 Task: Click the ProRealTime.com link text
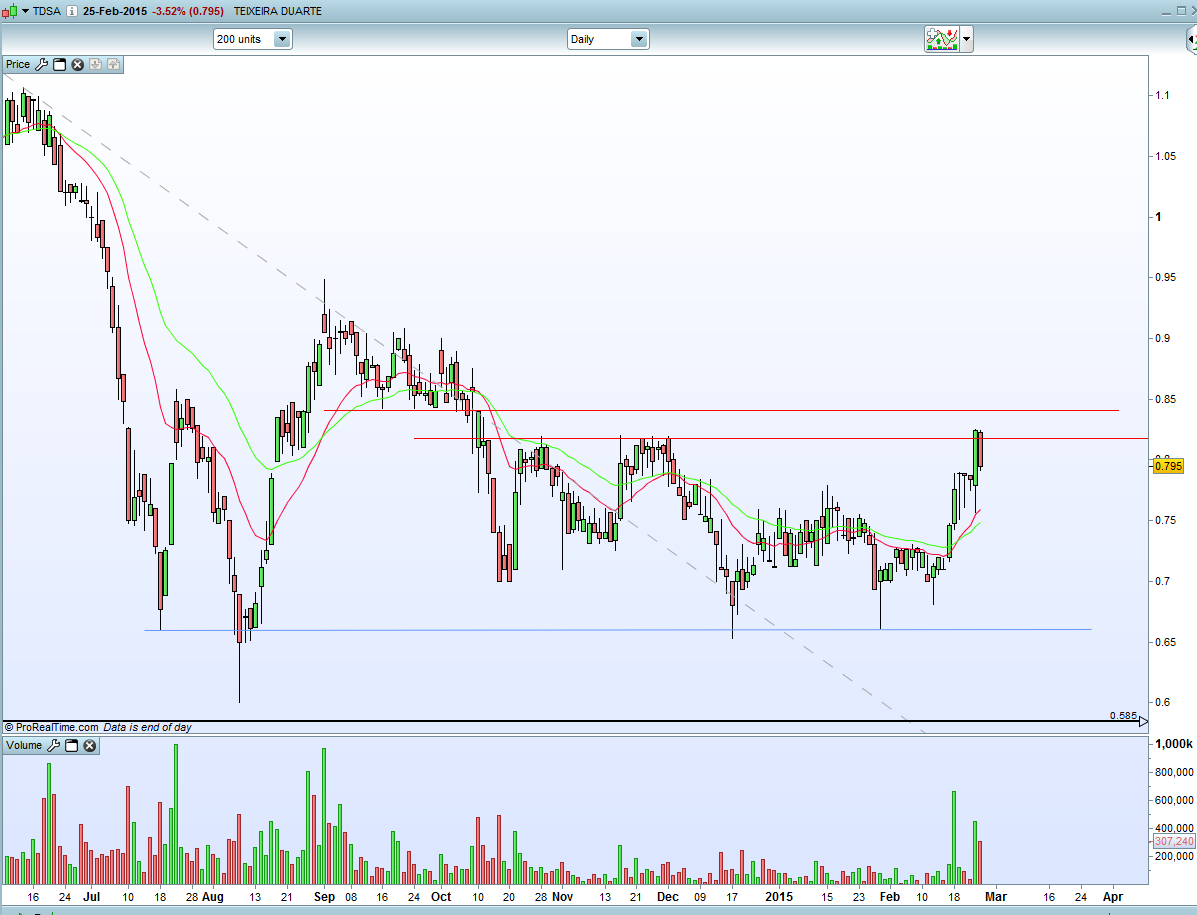(x=57, y=727)
